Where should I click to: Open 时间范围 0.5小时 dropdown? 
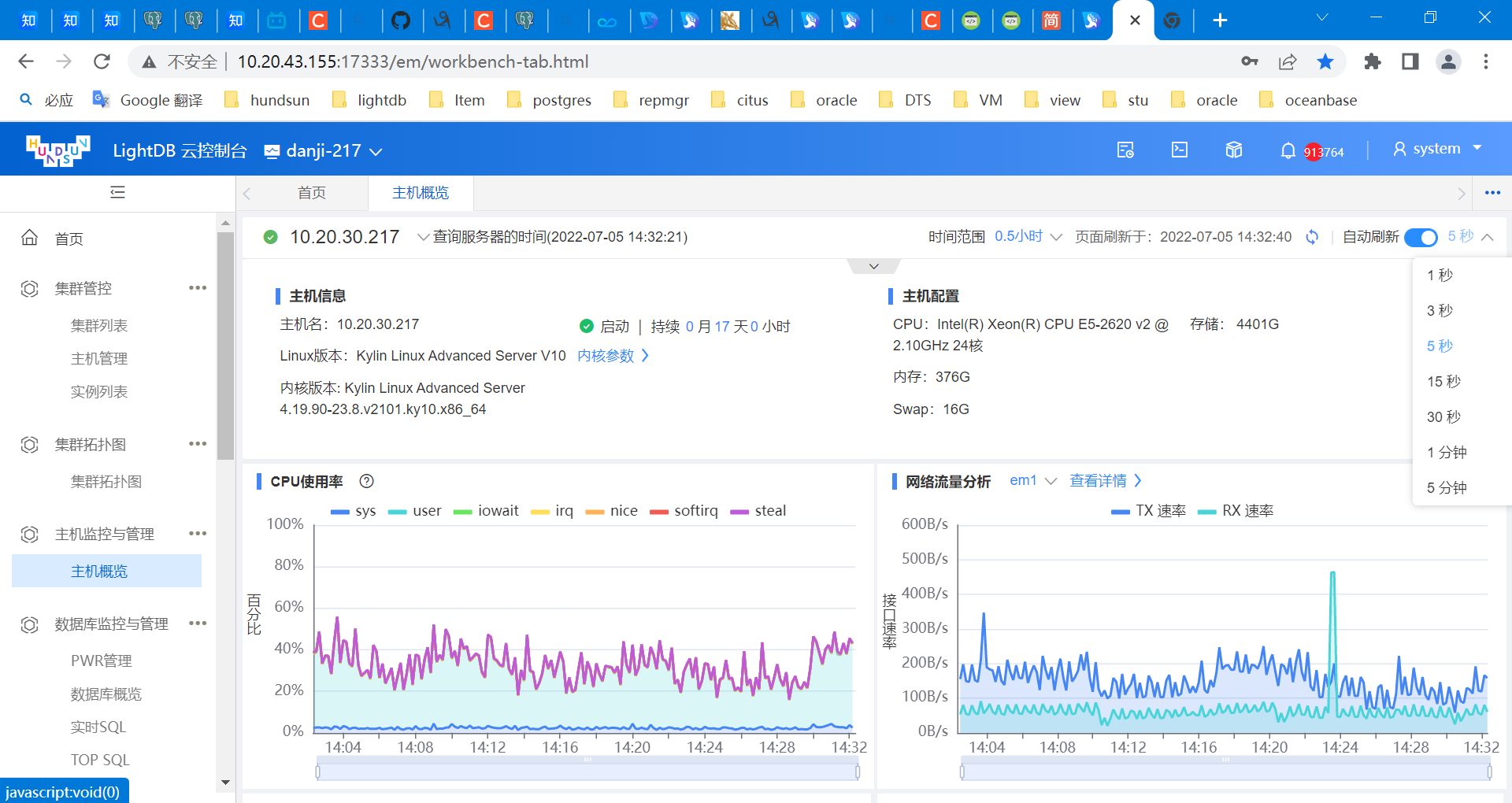(1028, 237)
